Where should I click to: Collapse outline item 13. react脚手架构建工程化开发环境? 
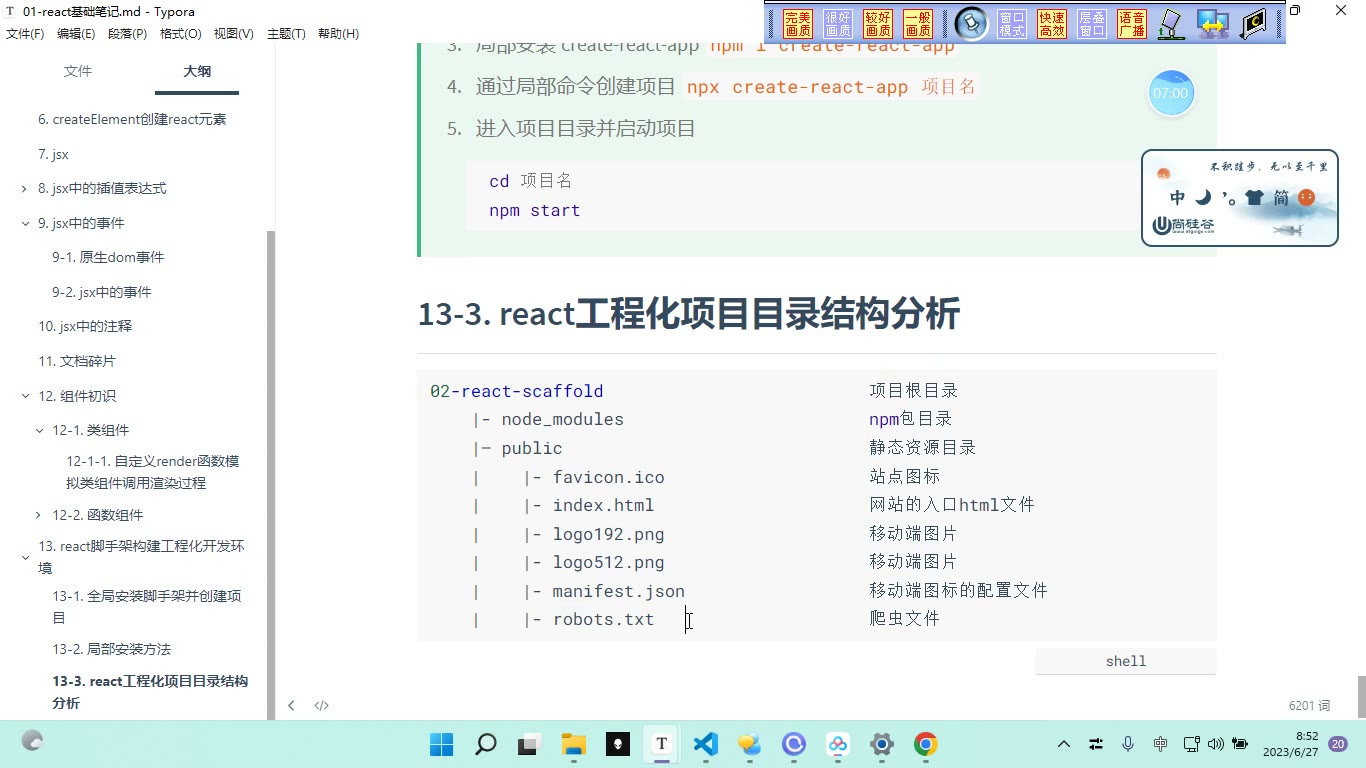(x=25, y=557)
